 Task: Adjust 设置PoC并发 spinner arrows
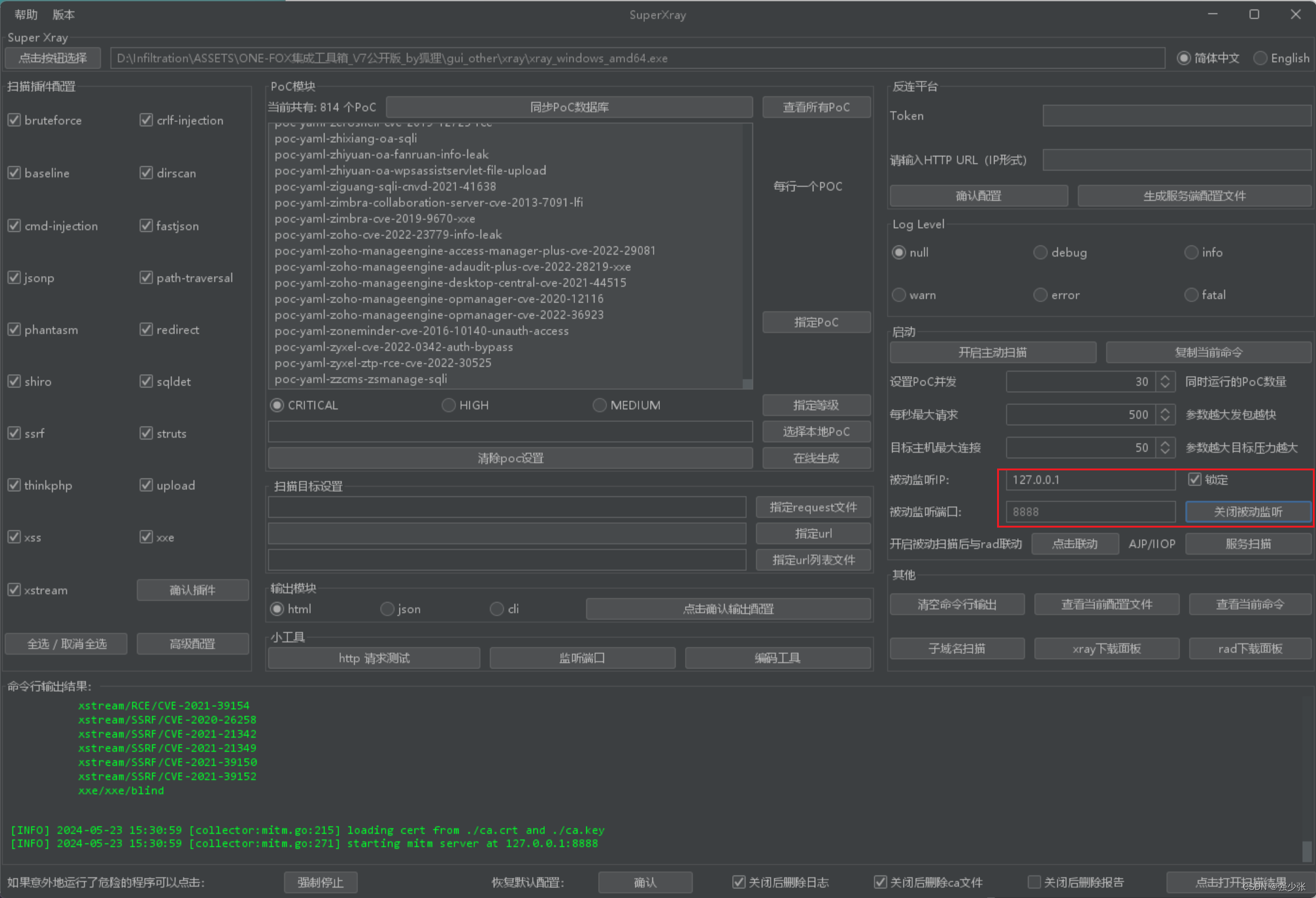(x=1165, y=382)
